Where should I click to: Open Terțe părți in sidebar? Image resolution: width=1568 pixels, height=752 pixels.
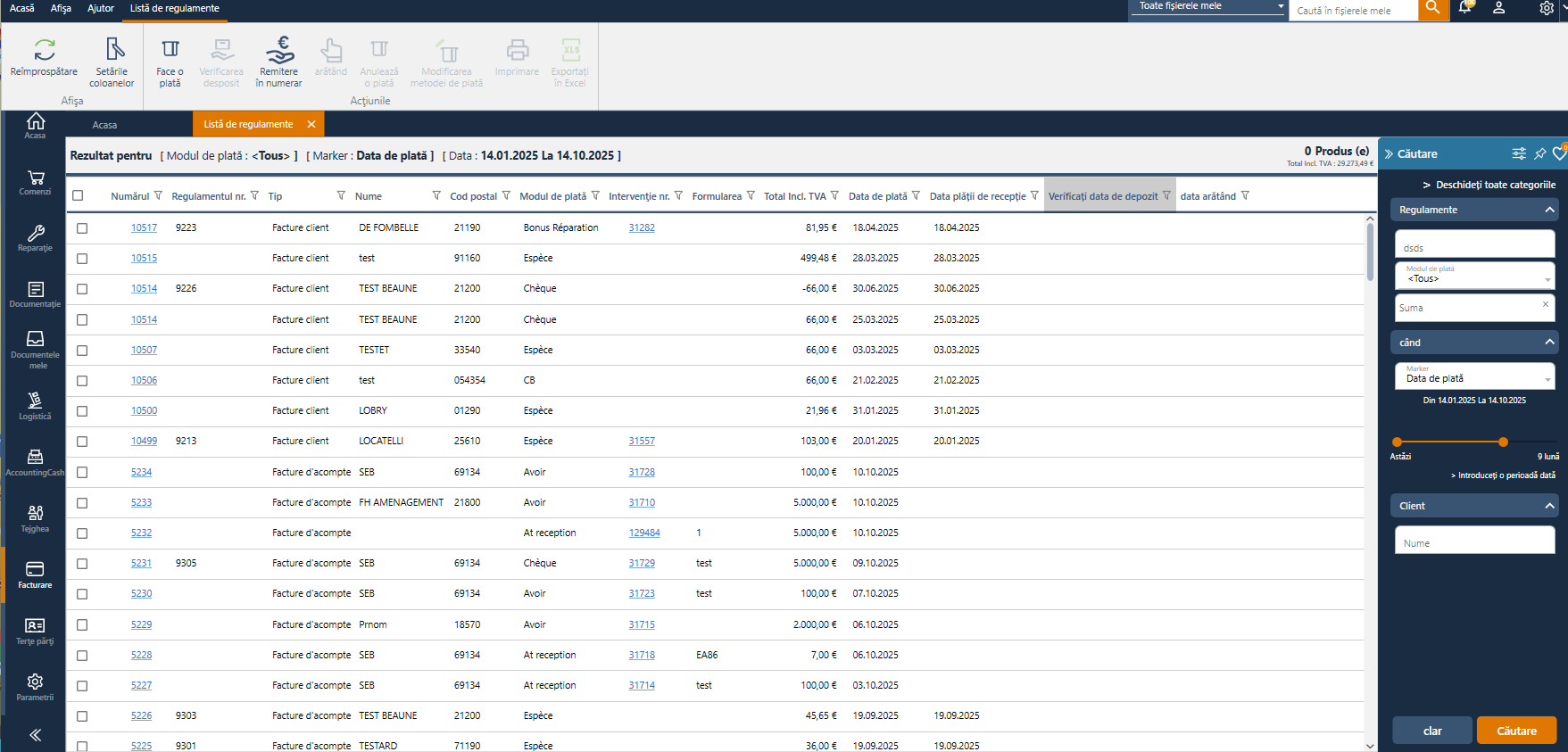point(36,631)
